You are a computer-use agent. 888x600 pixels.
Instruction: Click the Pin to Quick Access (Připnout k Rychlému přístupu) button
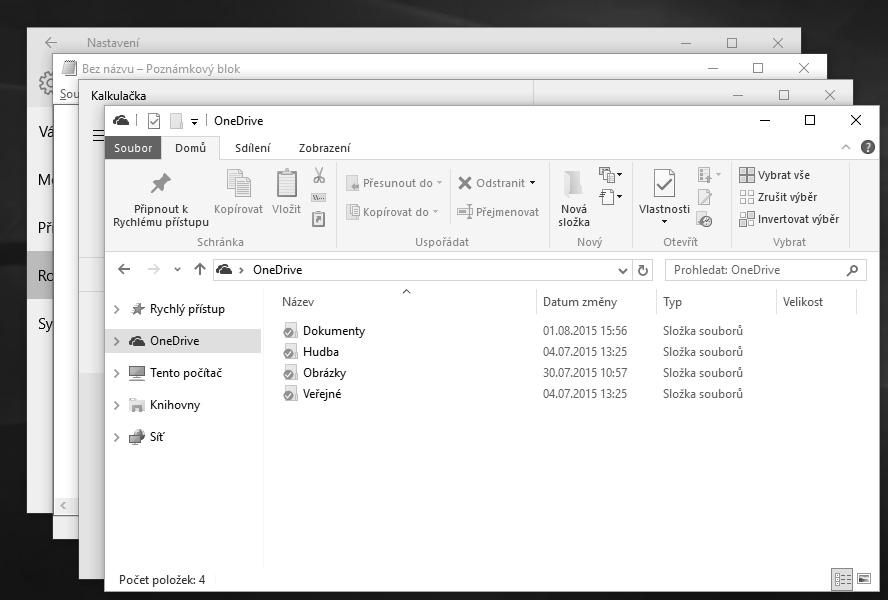(161, 200)
